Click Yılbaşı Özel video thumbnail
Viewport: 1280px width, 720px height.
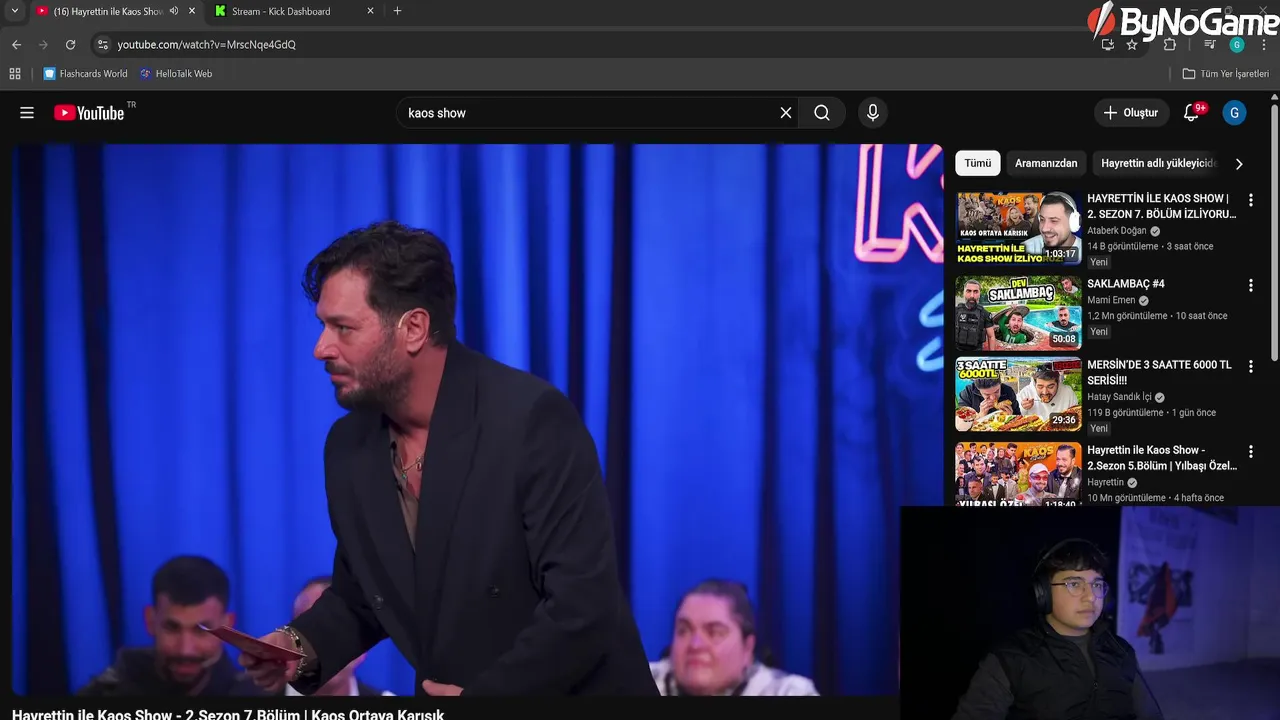pyautogui.click(x=1018, y=474)
